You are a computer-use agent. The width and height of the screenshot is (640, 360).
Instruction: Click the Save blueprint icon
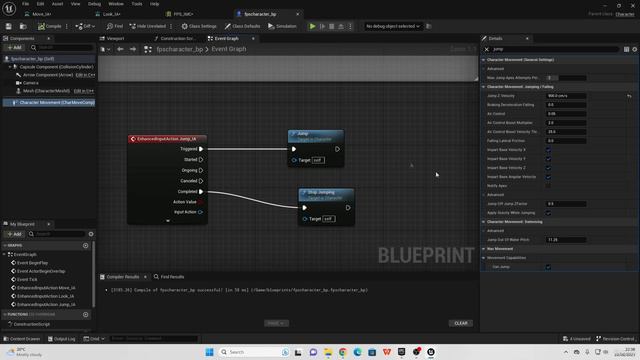pyautogui.click(x=9, y=26)
